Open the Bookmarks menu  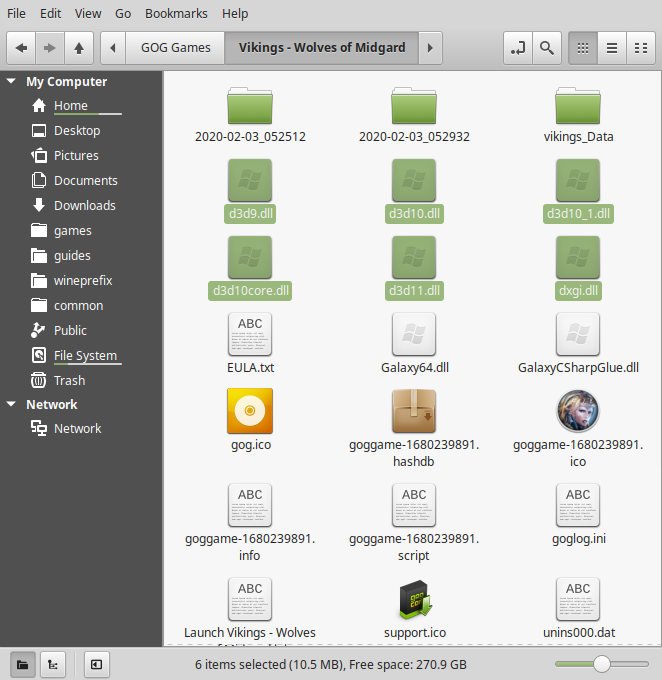click(x=176, y=13)
